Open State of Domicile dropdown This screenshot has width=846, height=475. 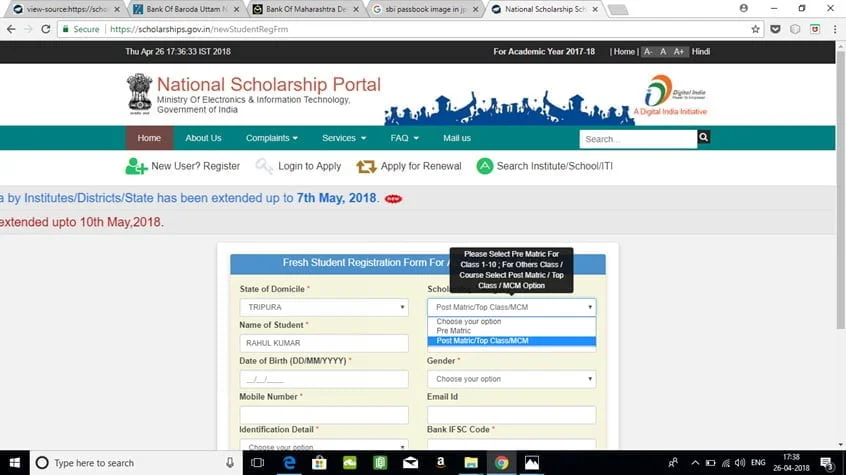(324, 307)
